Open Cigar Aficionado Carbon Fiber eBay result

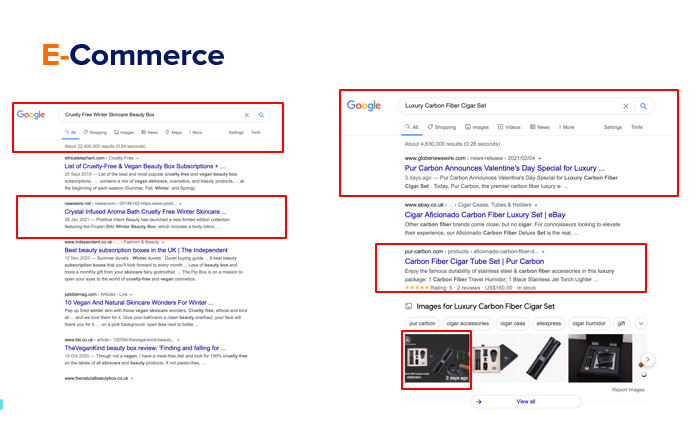click(485, 215)
